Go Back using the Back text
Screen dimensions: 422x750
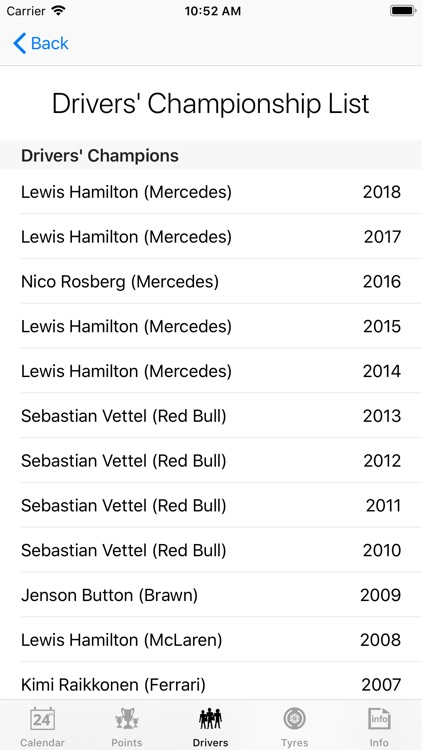(x=50, y=44)
